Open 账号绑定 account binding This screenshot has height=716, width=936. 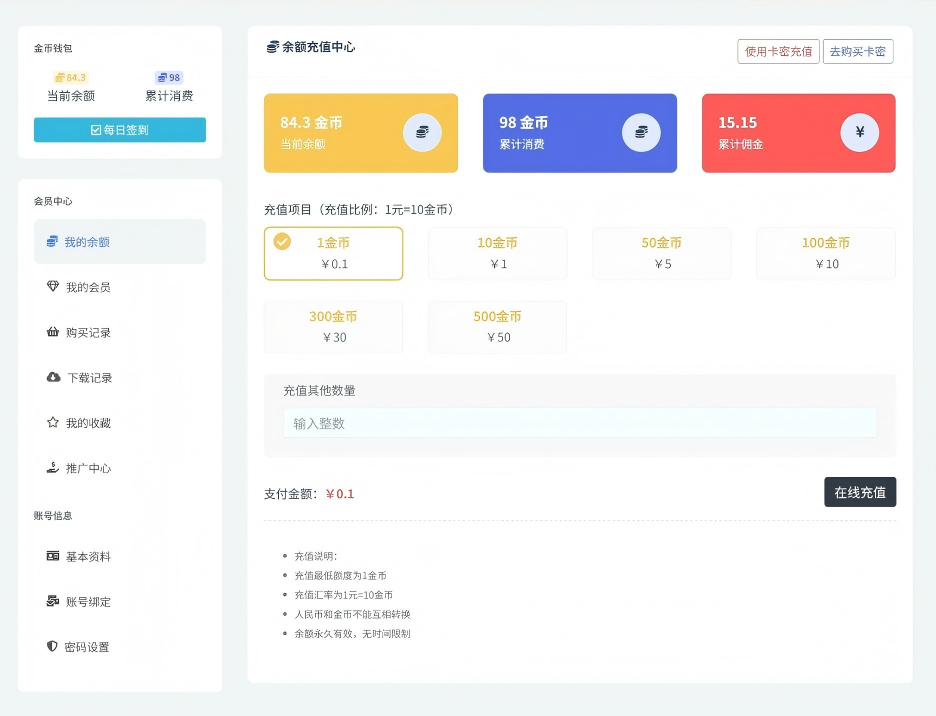119,601
